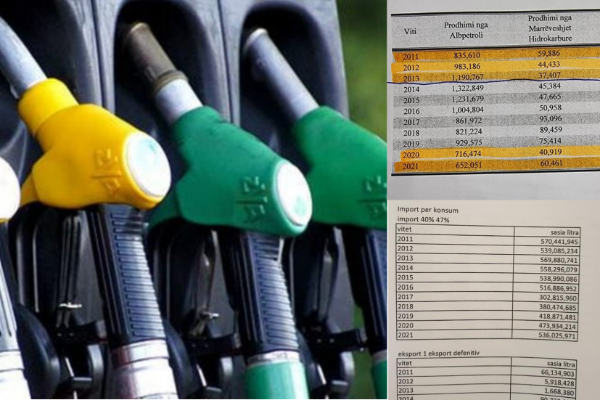Select the Albpetrol value 1,004,804

(467, 110)
